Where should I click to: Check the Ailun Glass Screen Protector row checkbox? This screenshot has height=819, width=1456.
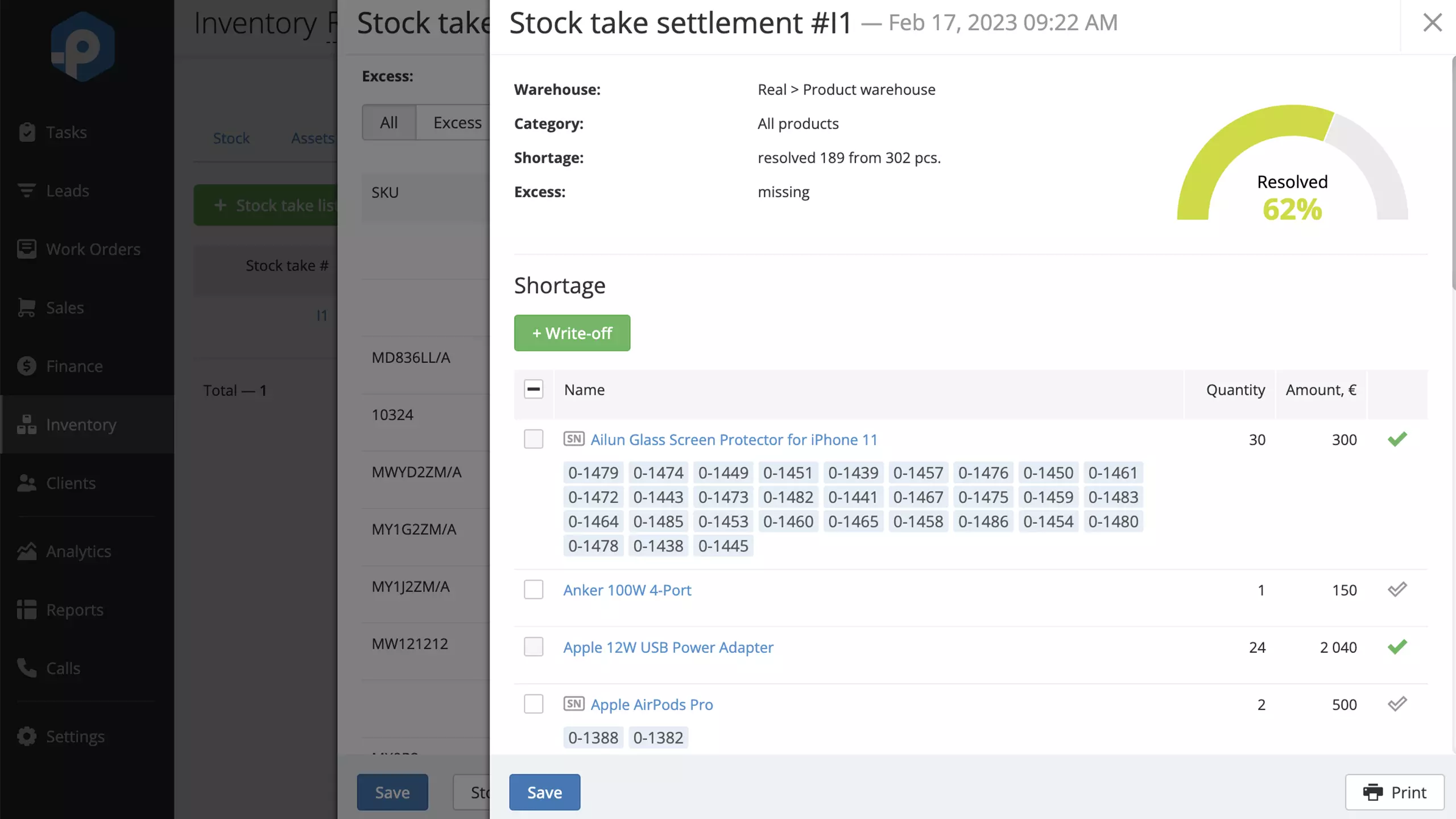tap(533, 439)
